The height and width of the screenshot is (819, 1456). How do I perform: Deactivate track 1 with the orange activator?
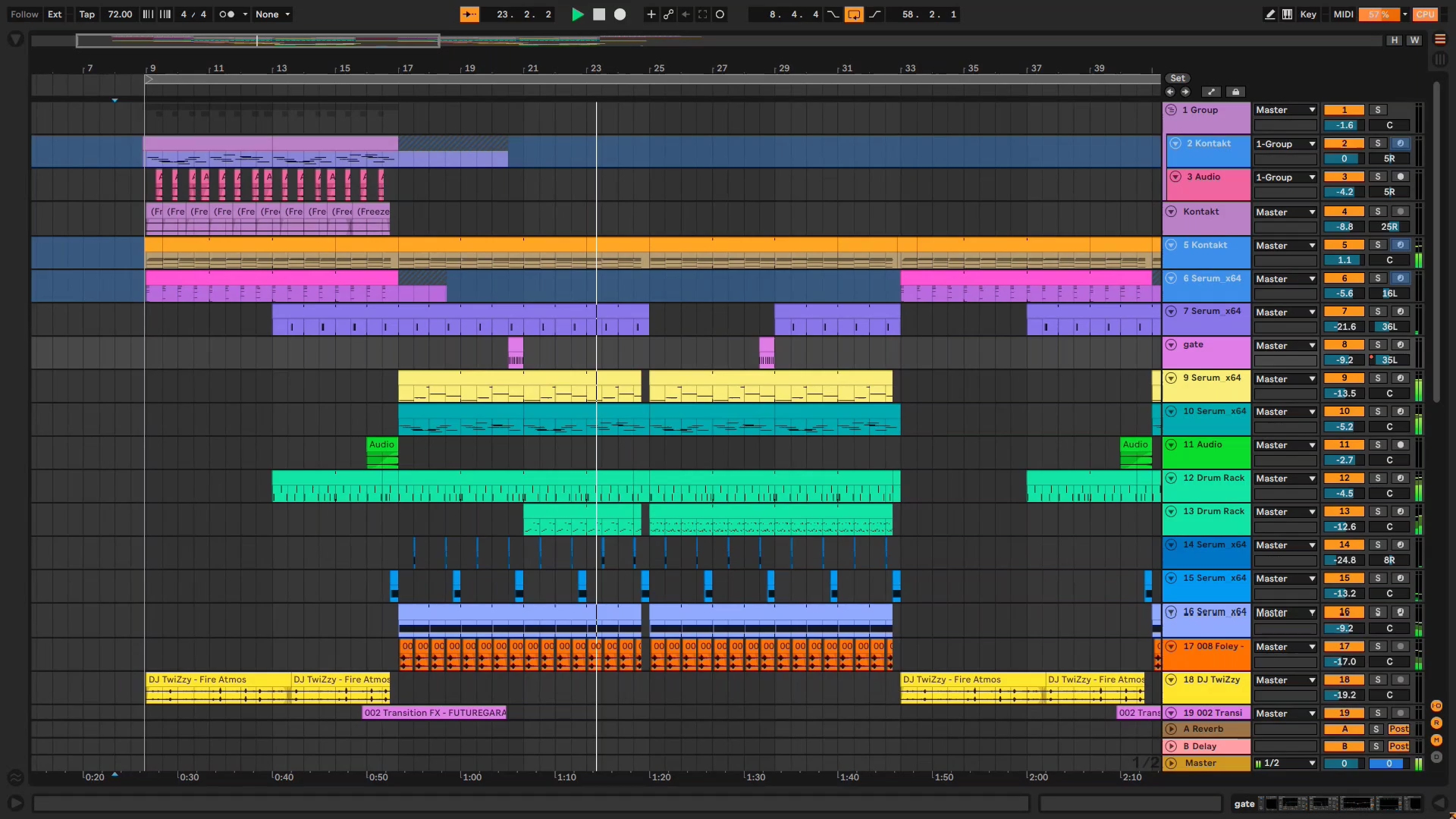tap(1344, 110)
